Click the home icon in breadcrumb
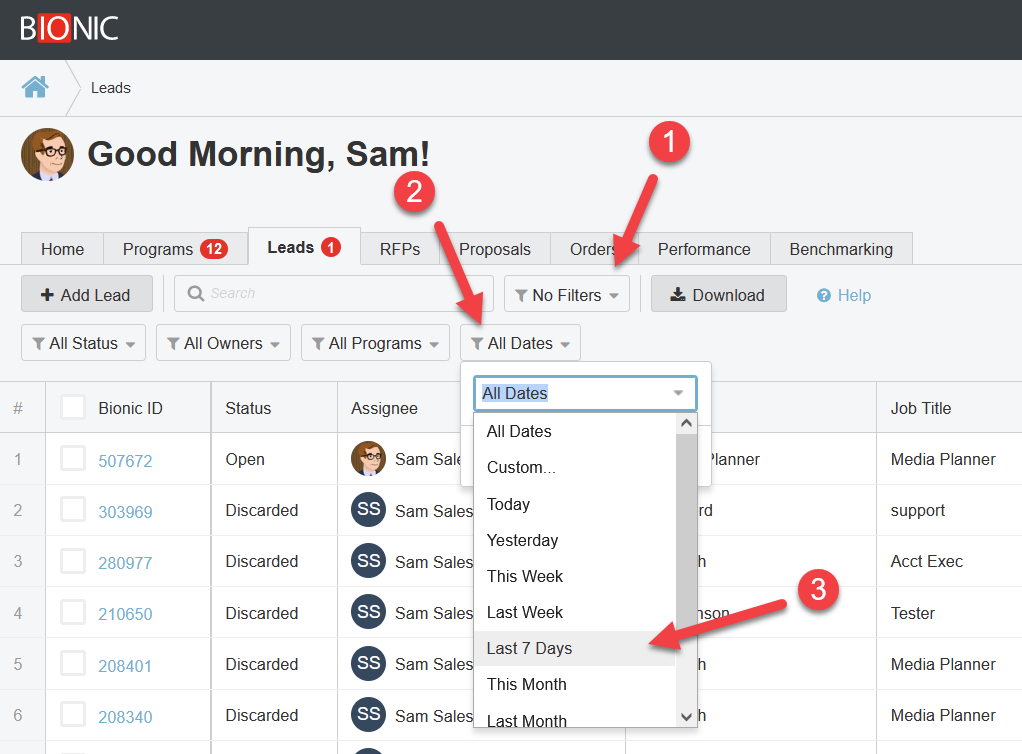Viewport: 1022px width, 754px height. [35, 87]
